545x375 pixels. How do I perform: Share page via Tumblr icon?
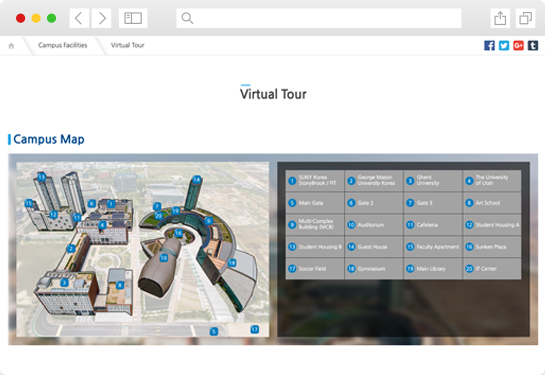(x=533, y=46)
